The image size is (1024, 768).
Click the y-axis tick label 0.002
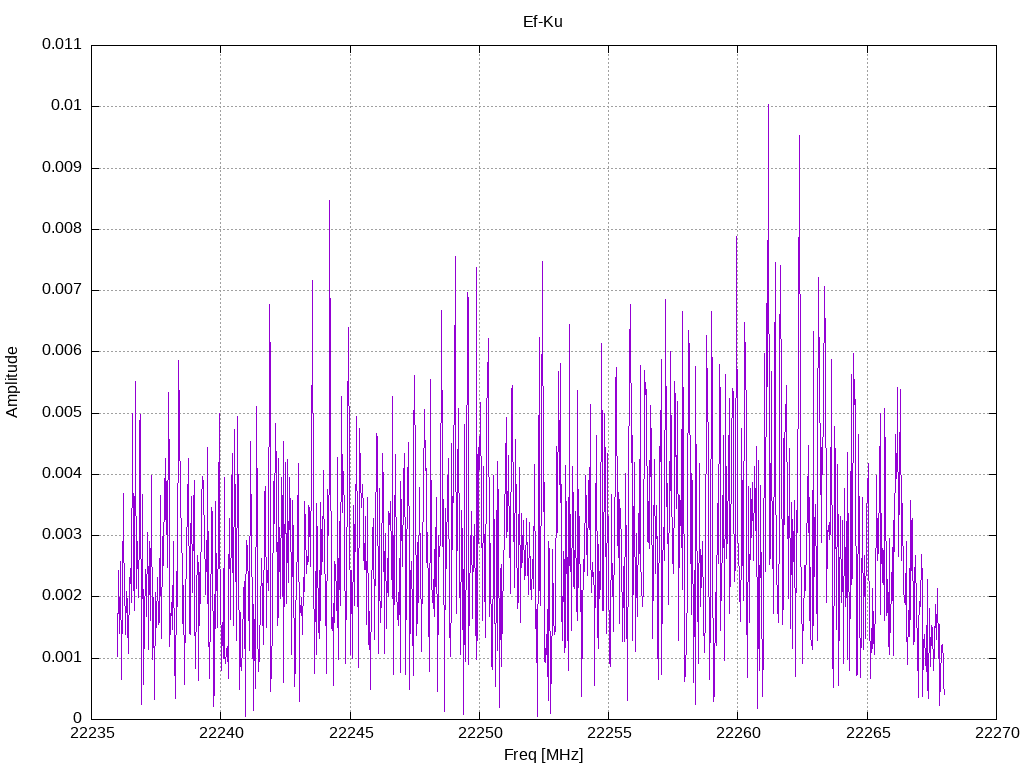[62, 596]
